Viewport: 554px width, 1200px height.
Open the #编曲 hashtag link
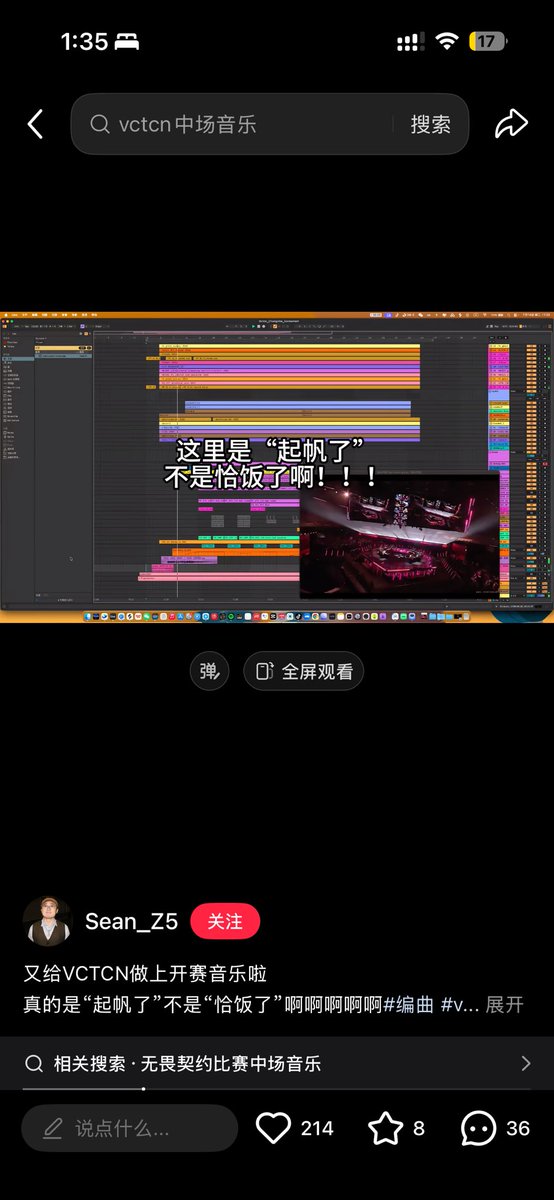[409, 1005]
